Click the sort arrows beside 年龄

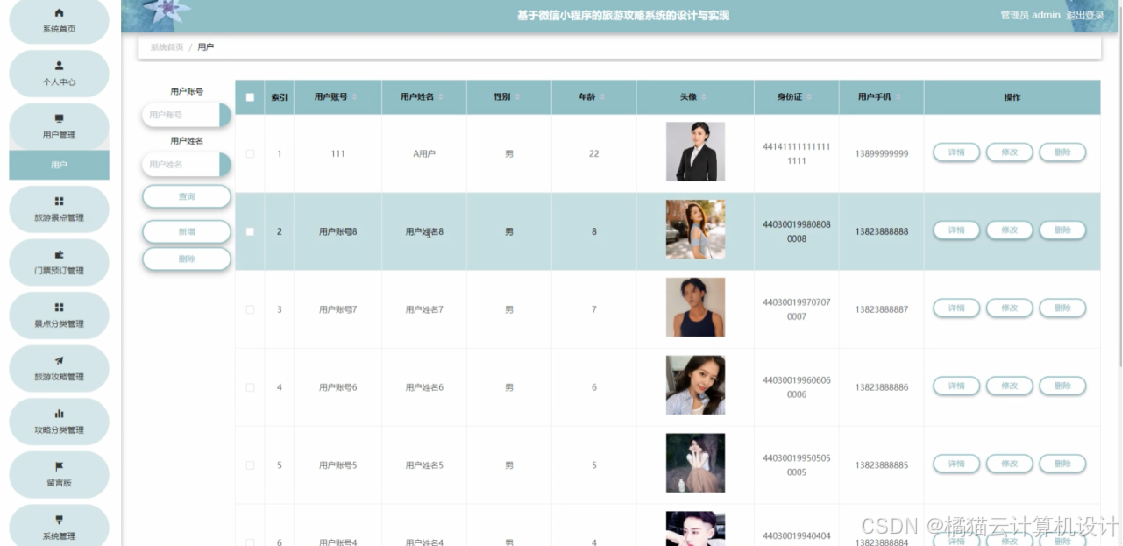coord(602,97)
